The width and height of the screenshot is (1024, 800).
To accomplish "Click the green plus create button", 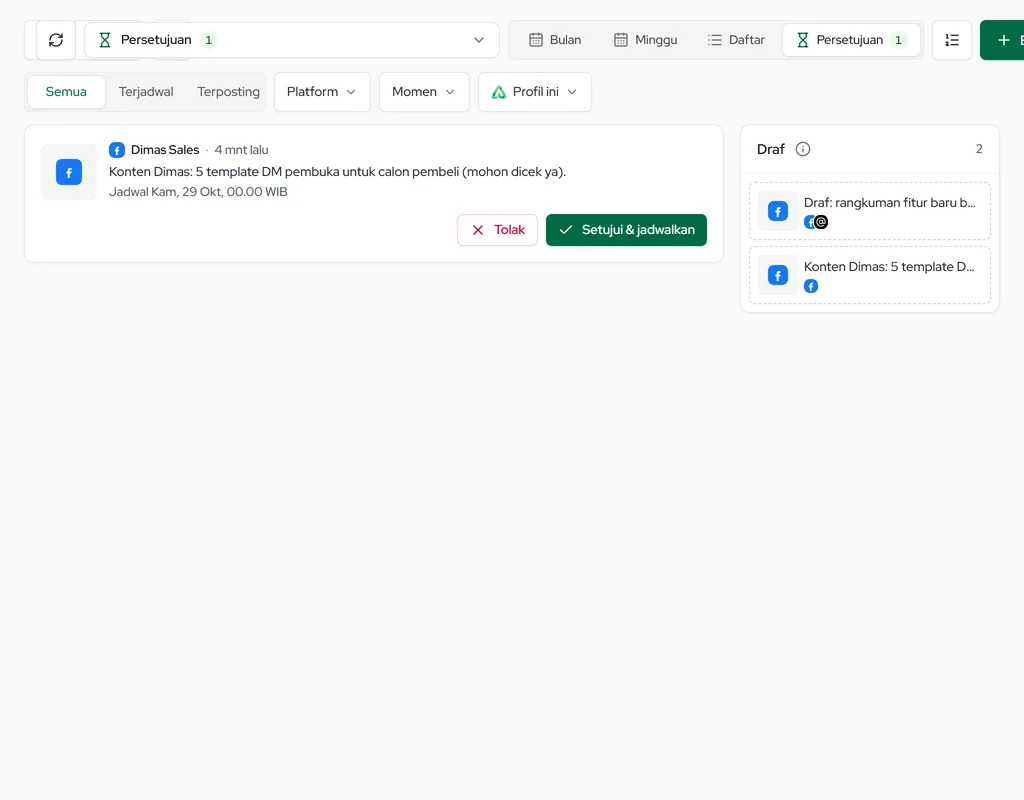I will point(1003,40).
